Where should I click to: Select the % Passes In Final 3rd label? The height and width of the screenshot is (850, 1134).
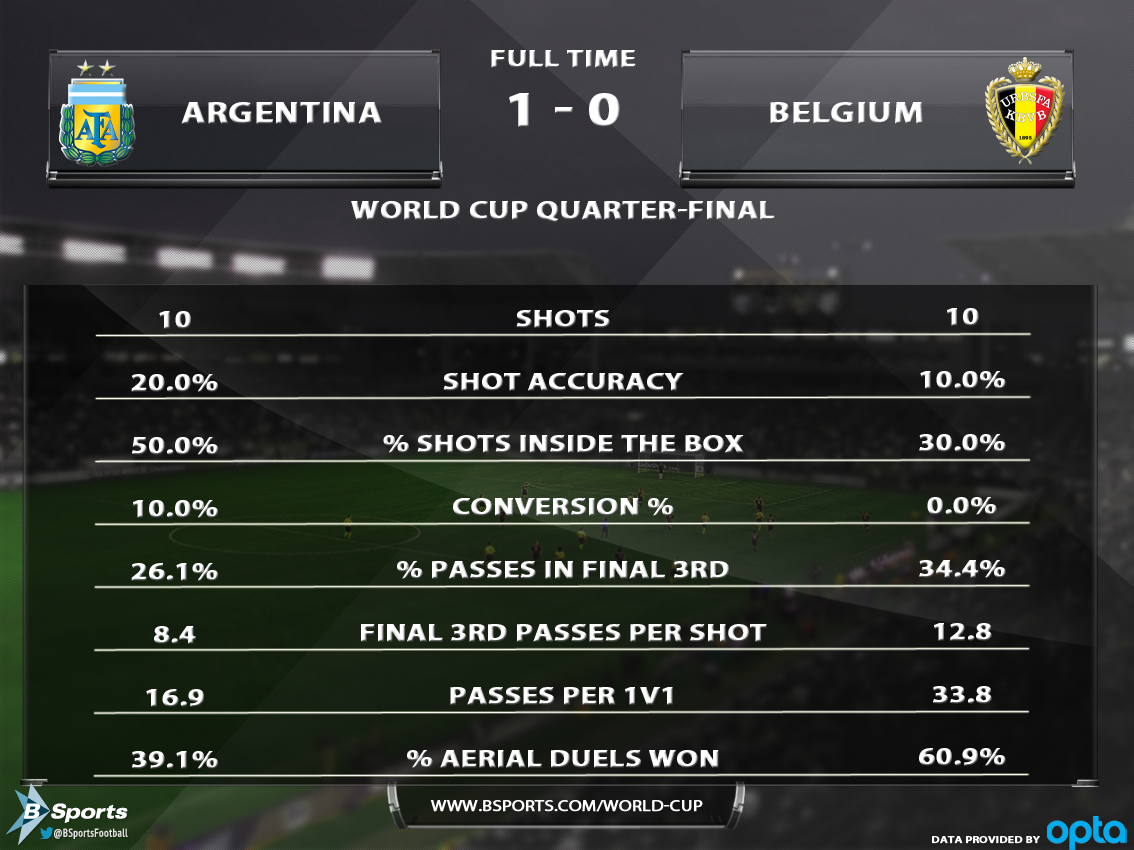(x=563, y=569)
